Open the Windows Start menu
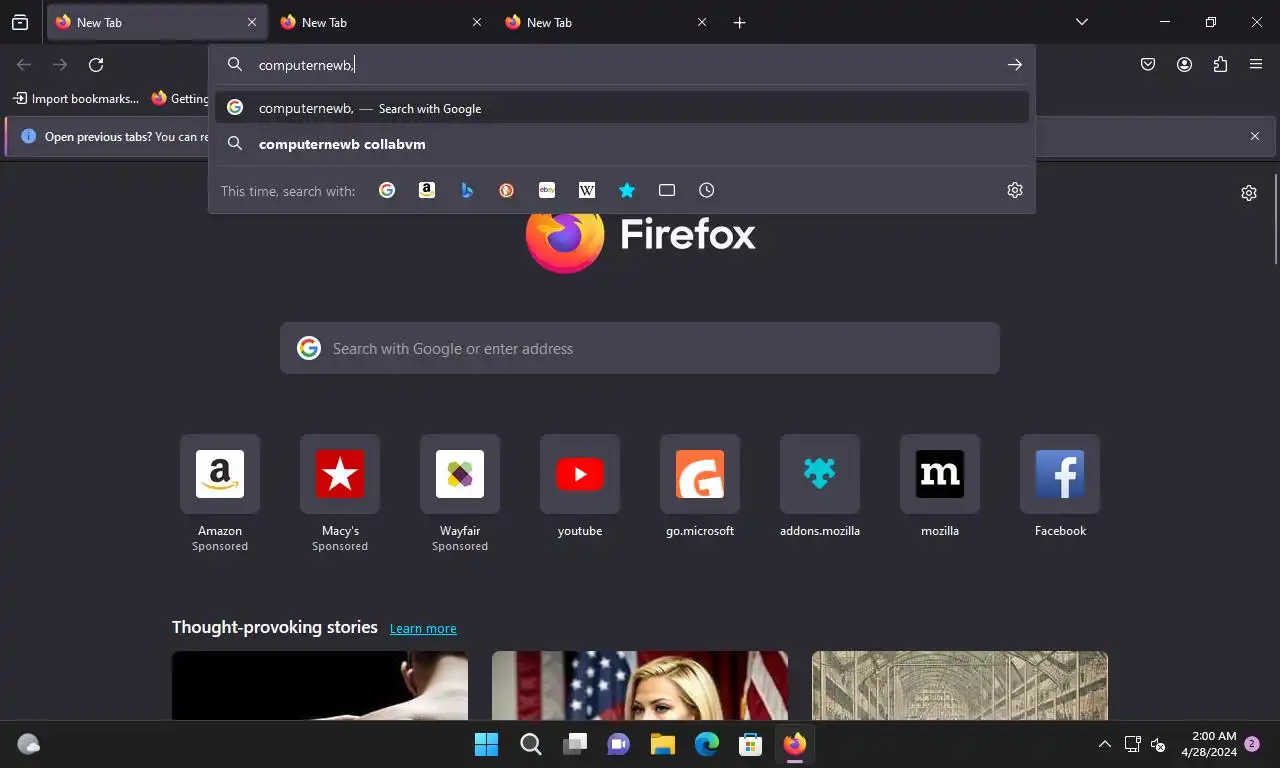 (487, 744)
